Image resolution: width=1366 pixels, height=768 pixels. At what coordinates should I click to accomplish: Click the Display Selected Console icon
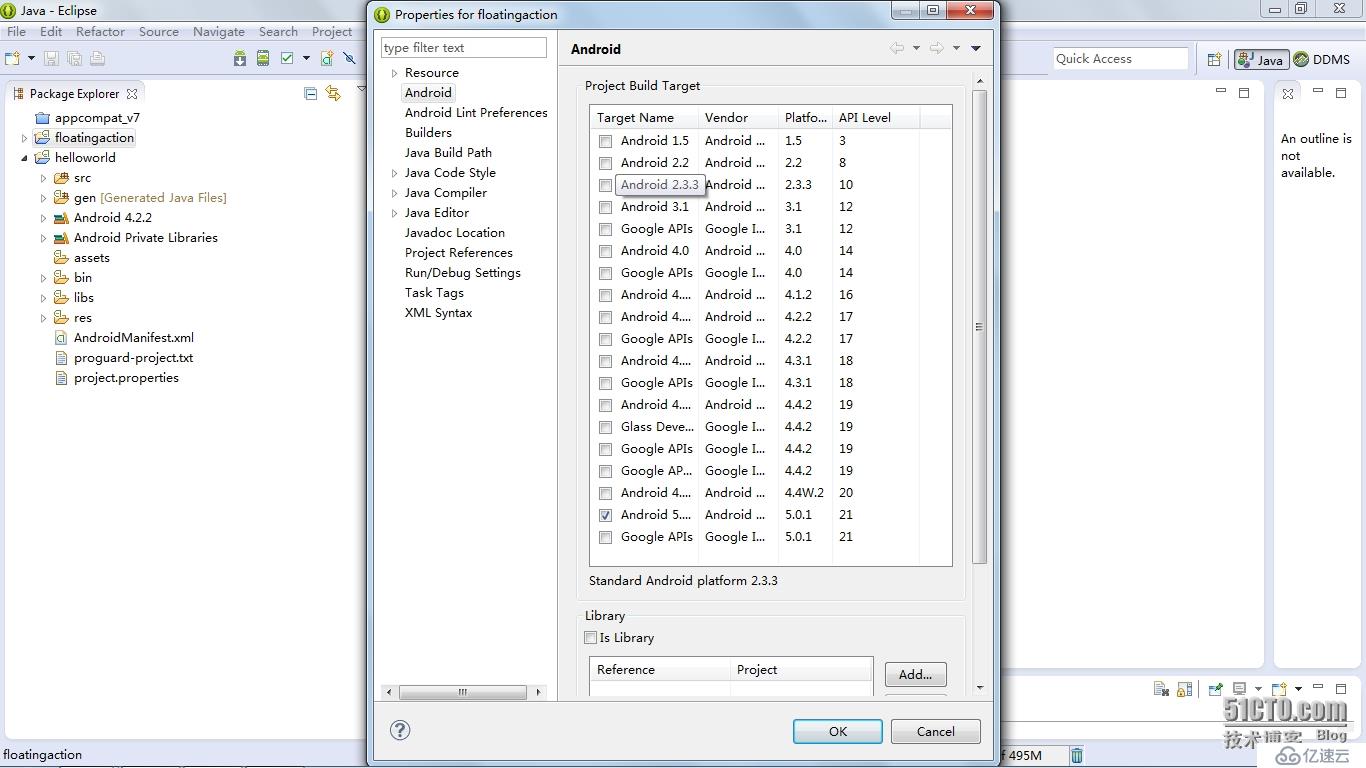click(x=1239, y=689)
